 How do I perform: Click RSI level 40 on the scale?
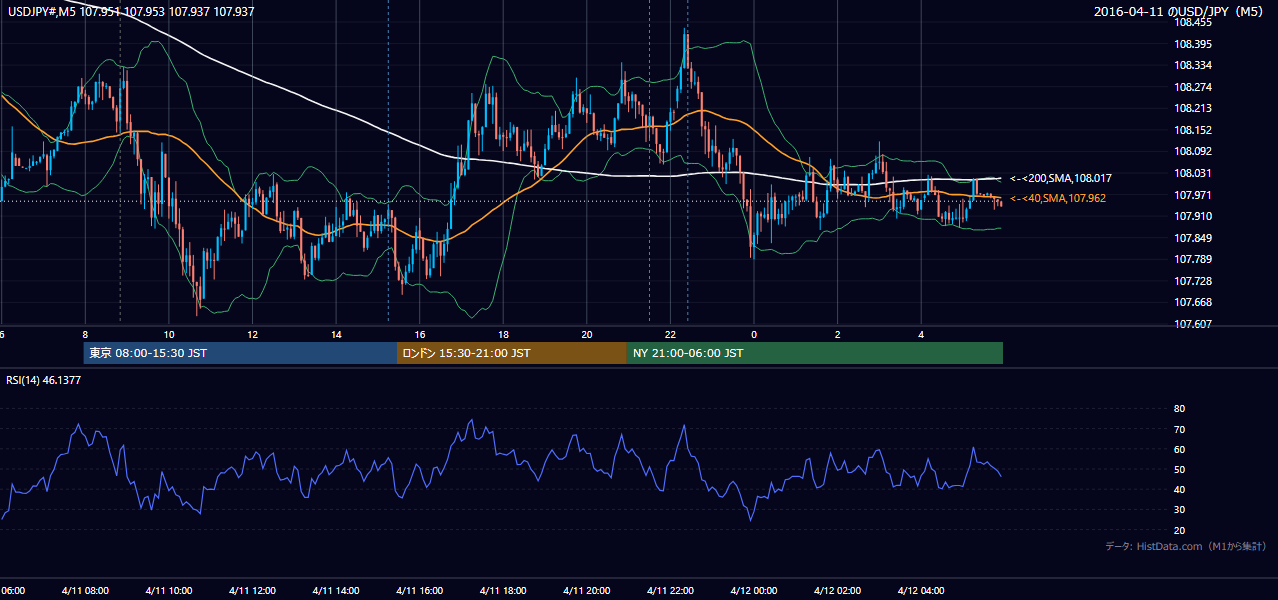pyautogui.click(x=1179, y=490)
